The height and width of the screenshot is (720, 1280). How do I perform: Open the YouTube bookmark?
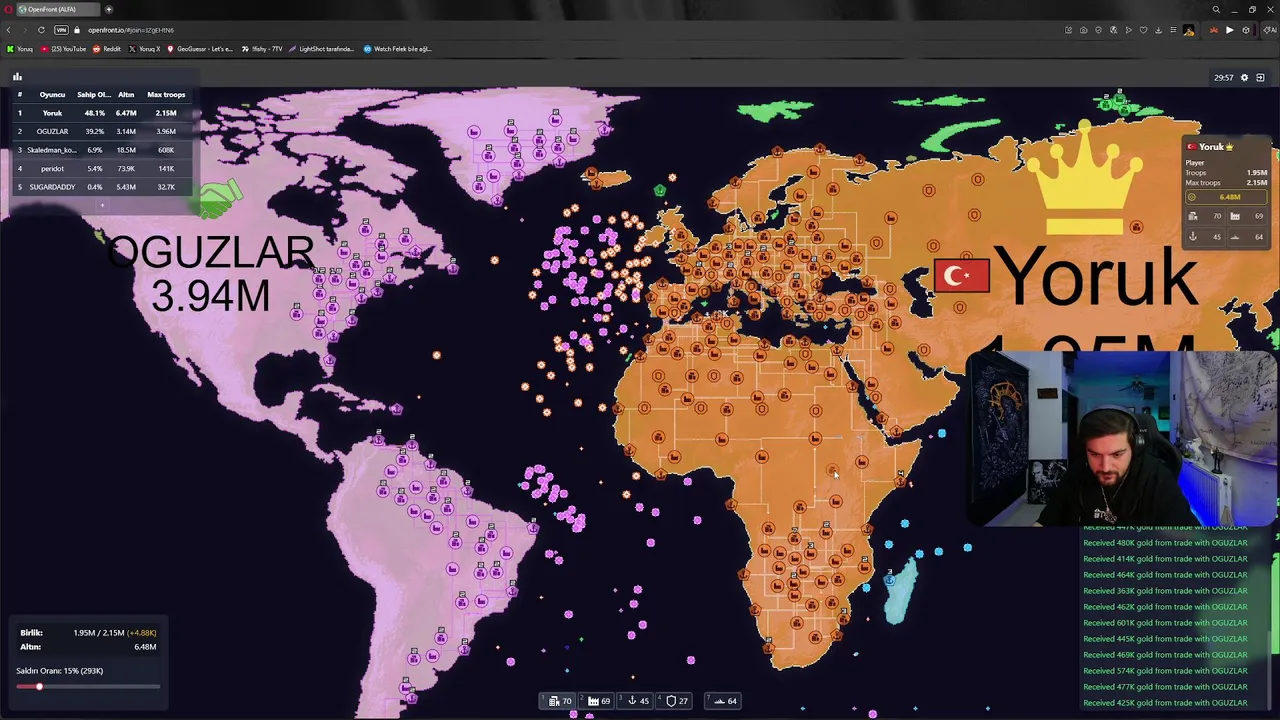62,49
